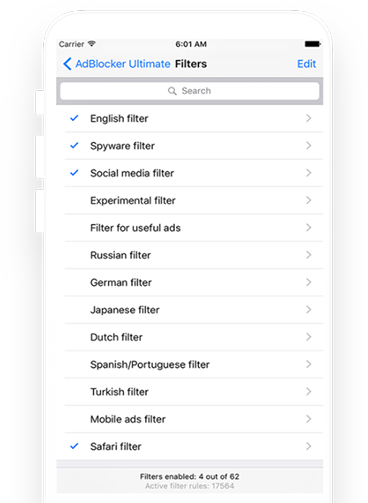Open Spanish/Portuguese filter entry

194,364
